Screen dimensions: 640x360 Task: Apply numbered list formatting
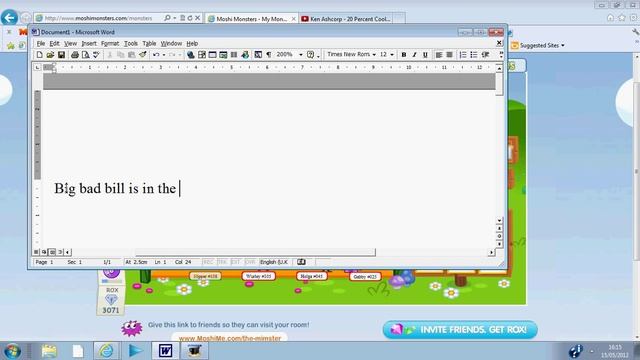(x=463, y=55)
